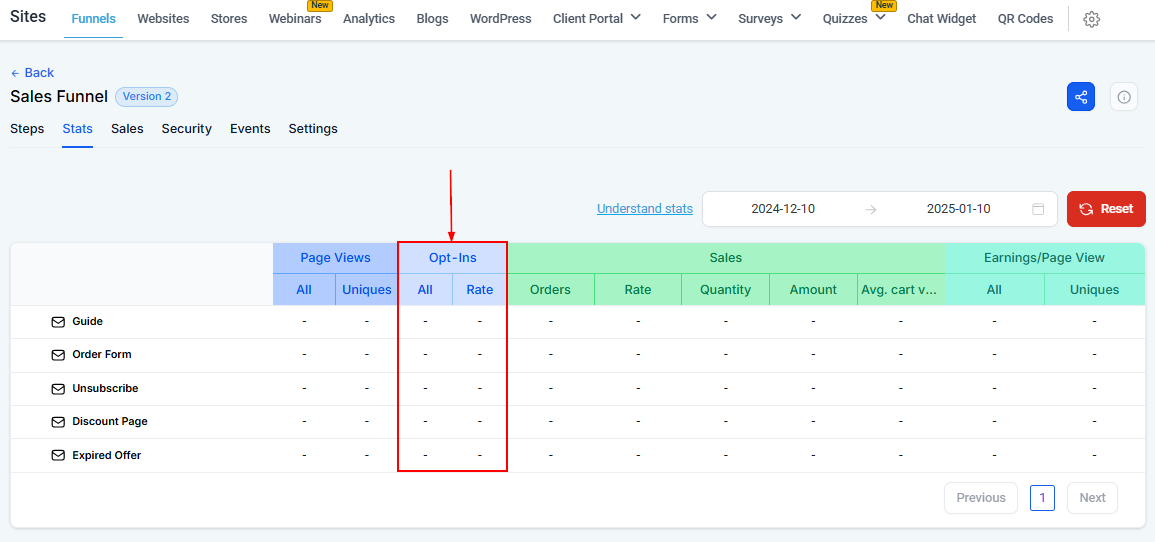Select the Expired Offer row label
Image resolution: width=1155 pixels, height=542 pixels.
107,455
